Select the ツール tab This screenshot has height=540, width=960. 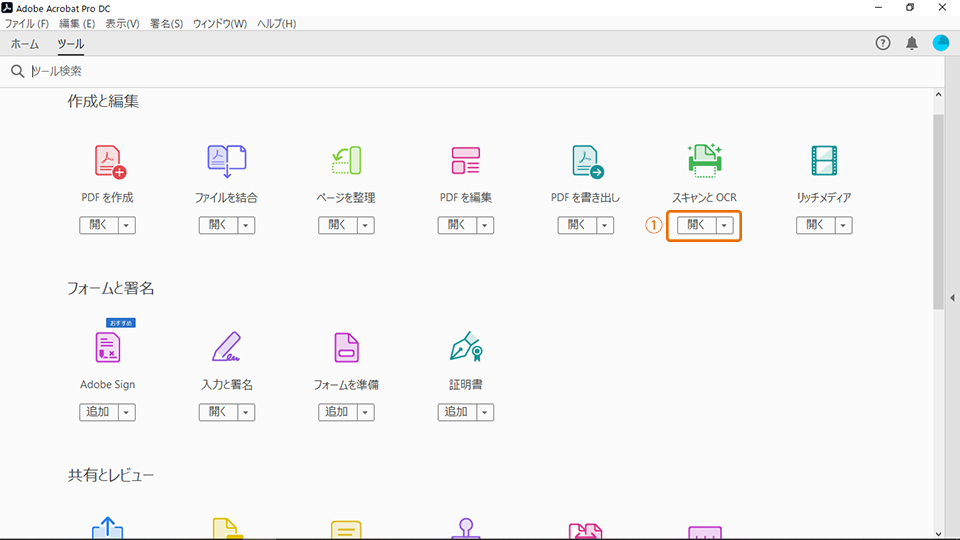point(71,44)
